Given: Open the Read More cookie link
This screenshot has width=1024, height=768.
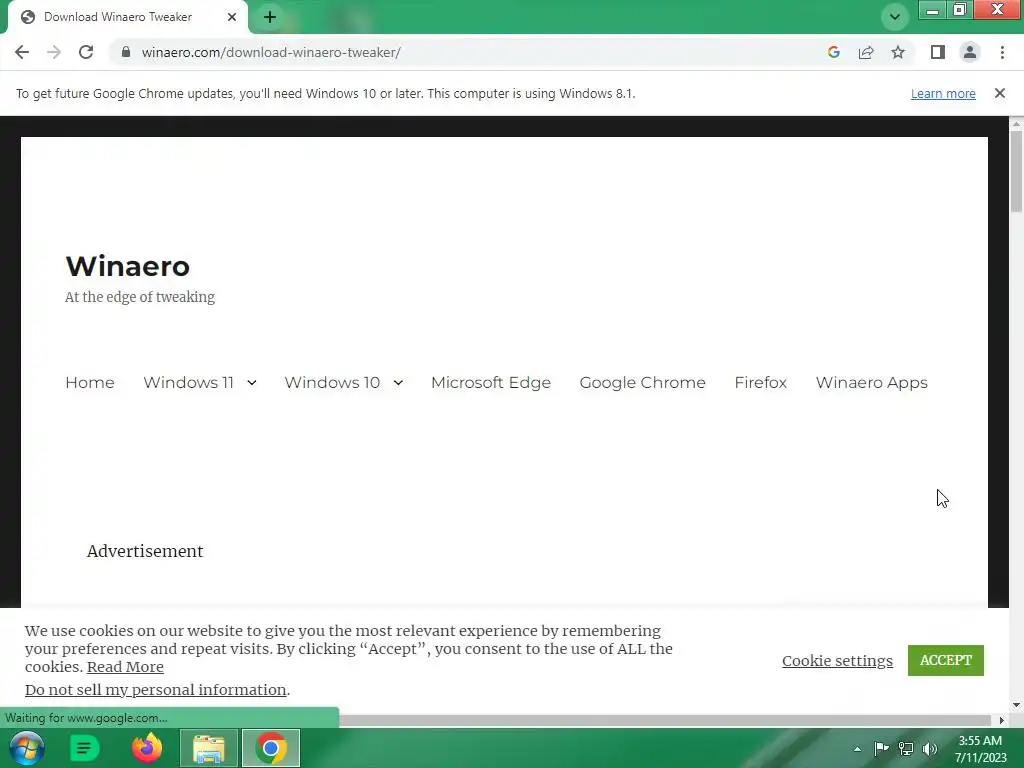Looking at the screenshot, I should coord(125,667).
